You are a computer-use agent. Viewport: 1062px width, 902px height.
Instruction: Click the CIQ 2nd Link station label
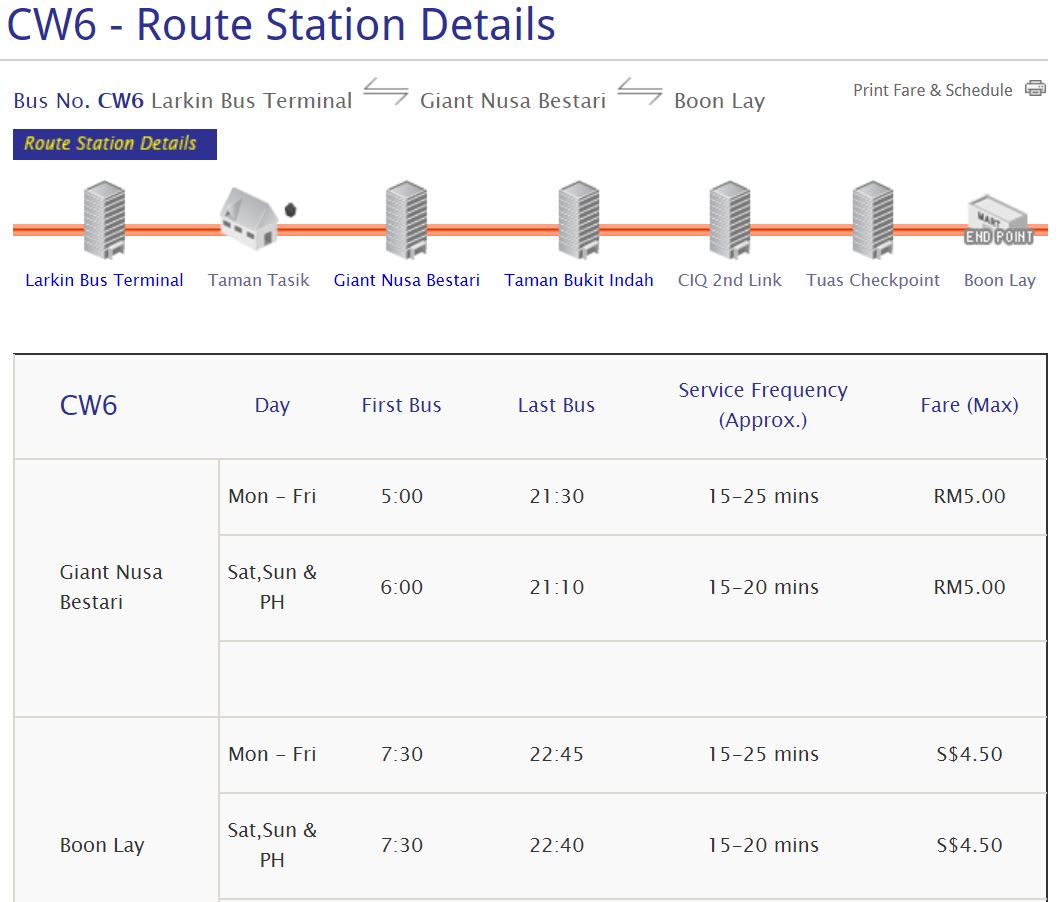pos(730,280)
